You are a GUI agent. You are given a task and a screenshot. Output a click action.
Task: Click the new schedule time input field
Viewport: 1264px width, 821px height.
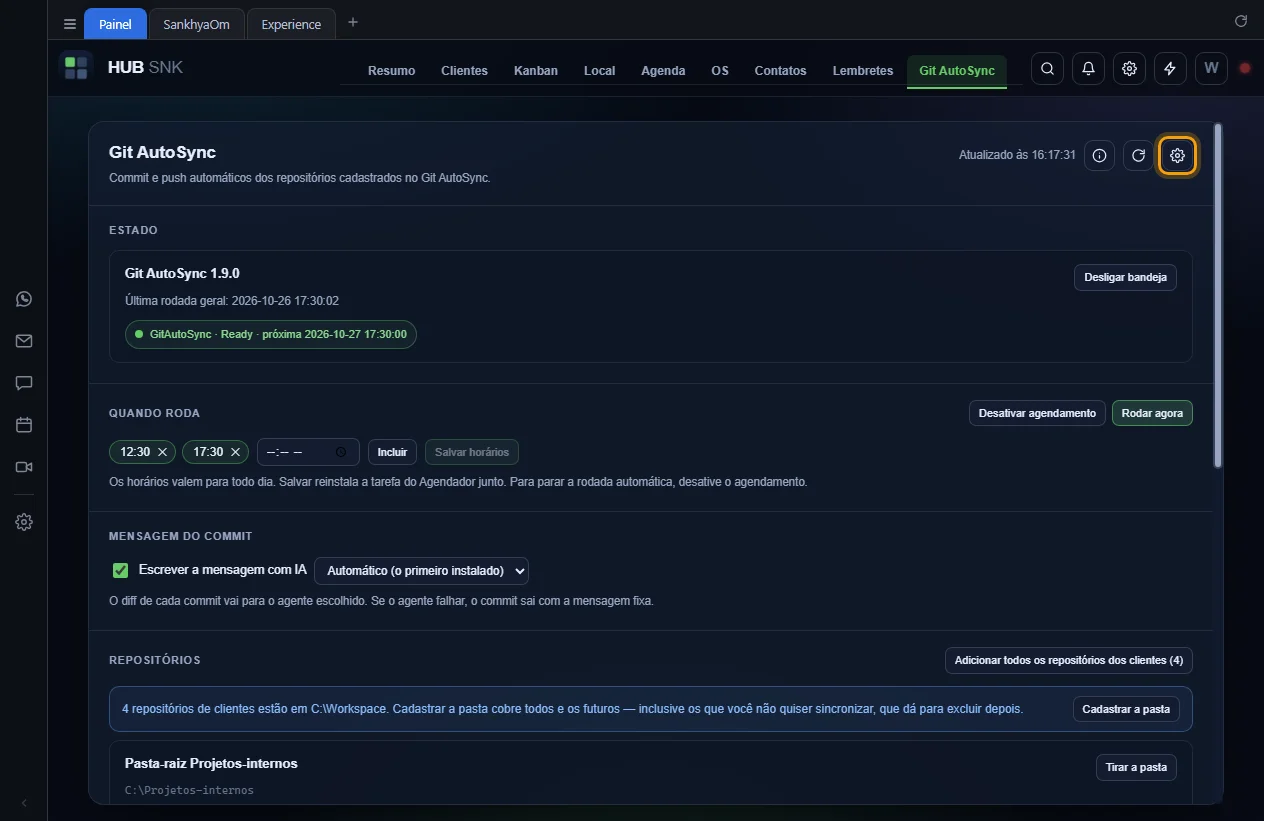tap(308, 452)
